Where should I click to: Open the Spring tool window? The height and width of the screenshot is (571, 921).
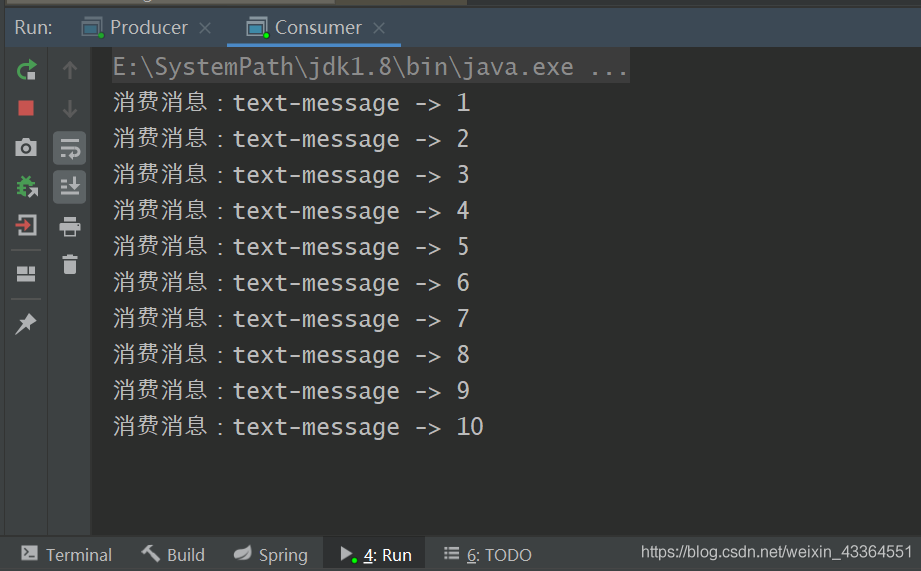coord(271,554)
